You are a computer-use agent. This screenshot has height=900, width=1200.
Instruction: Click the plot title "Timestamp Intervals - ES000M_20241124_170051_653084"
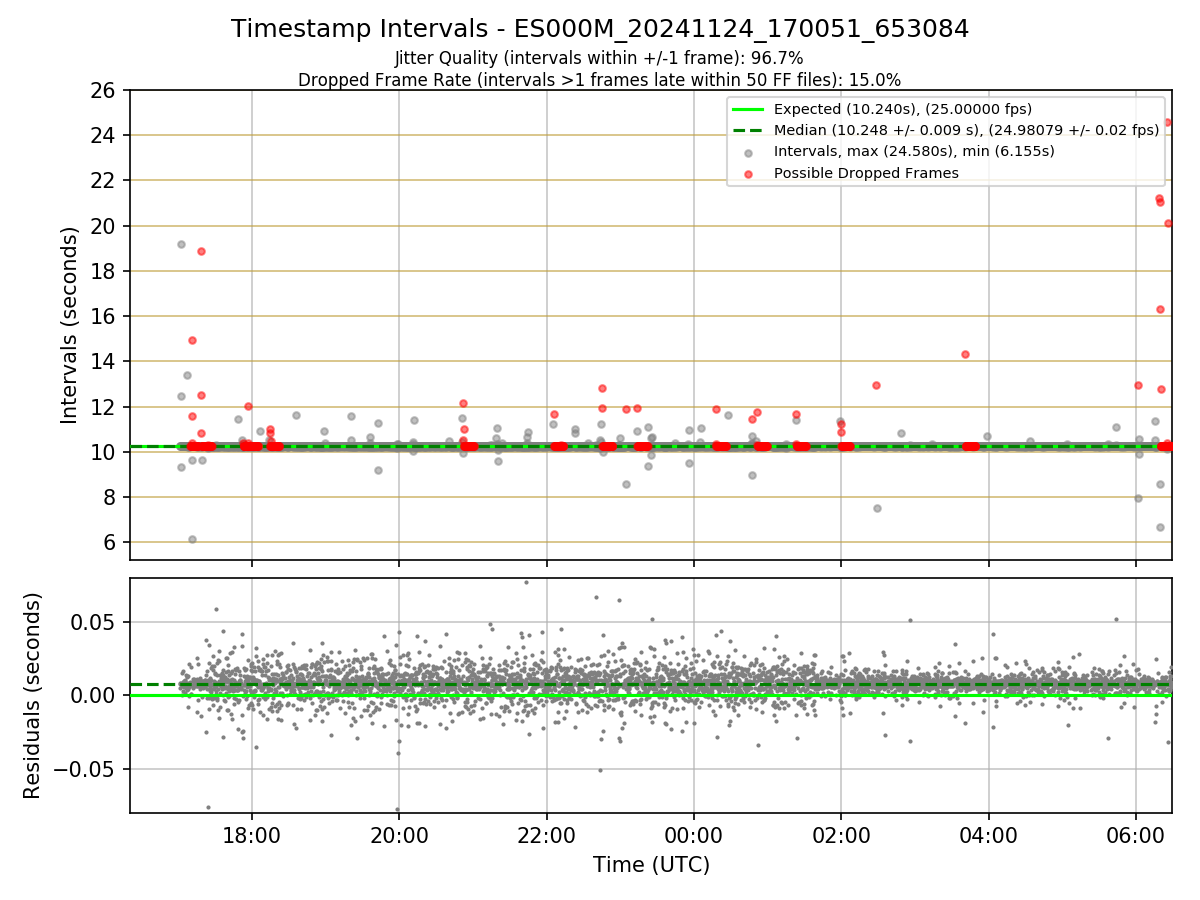(x=600, y=29)
